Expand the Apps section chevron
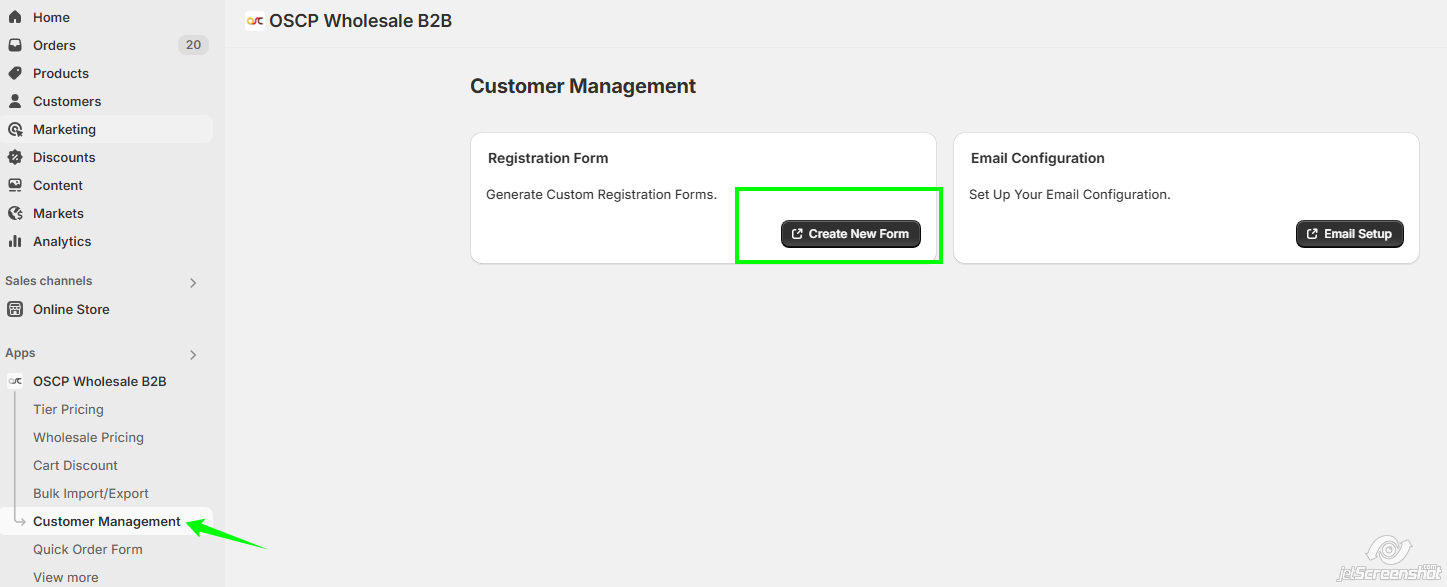1447x587 pixels. [x=193, y=355]
